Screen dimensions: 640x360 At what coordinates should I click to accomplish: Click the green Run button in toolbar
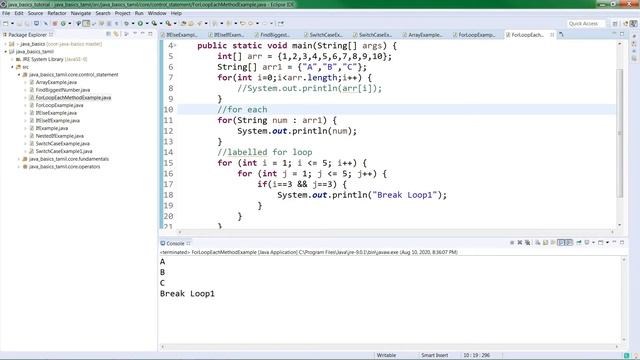(x=140, y=24)
